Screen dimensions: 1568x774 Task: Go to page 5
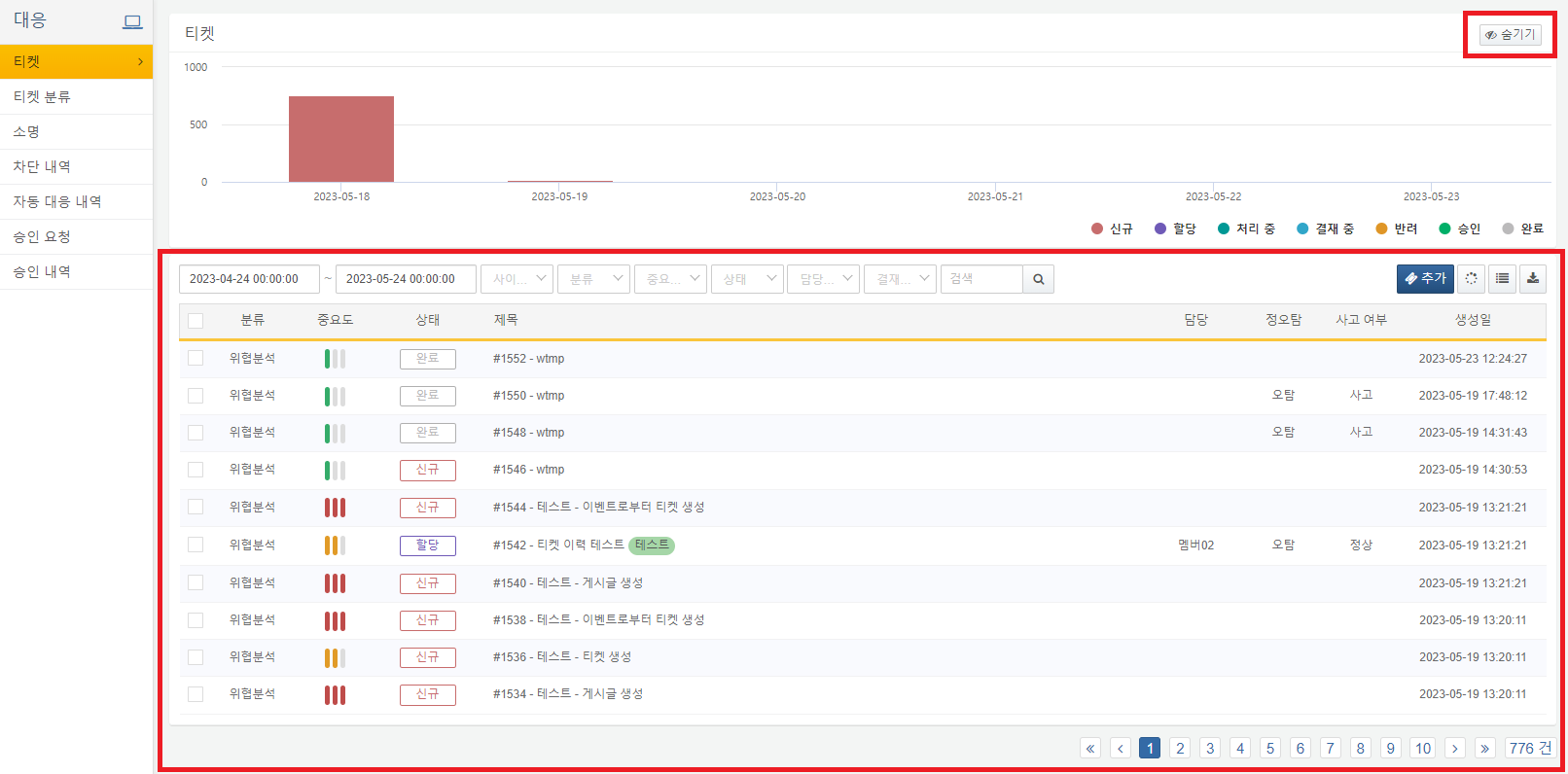[x=1270, y=748]
